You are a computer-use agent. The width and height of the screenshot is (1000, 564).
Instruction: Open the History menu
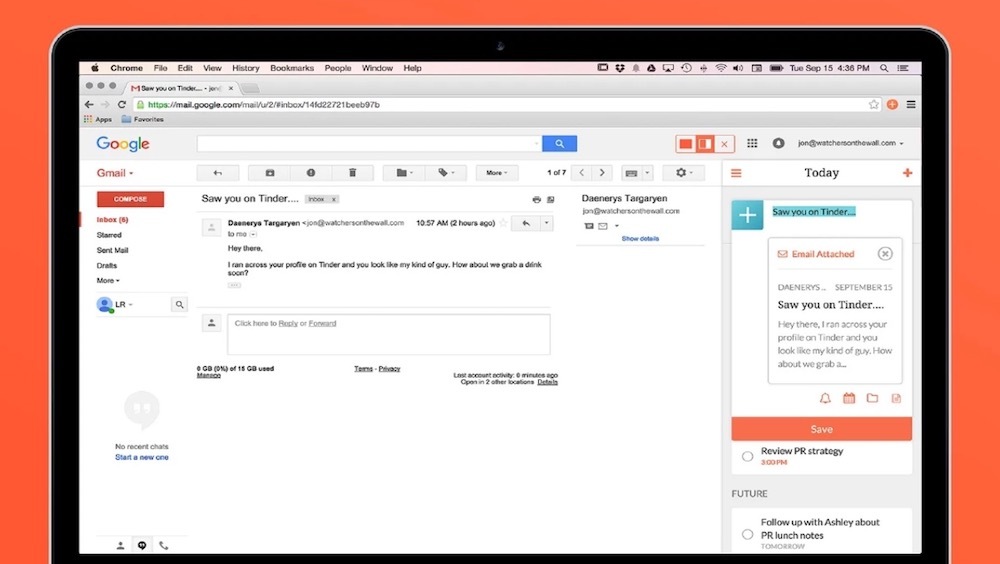coord(246,68)
